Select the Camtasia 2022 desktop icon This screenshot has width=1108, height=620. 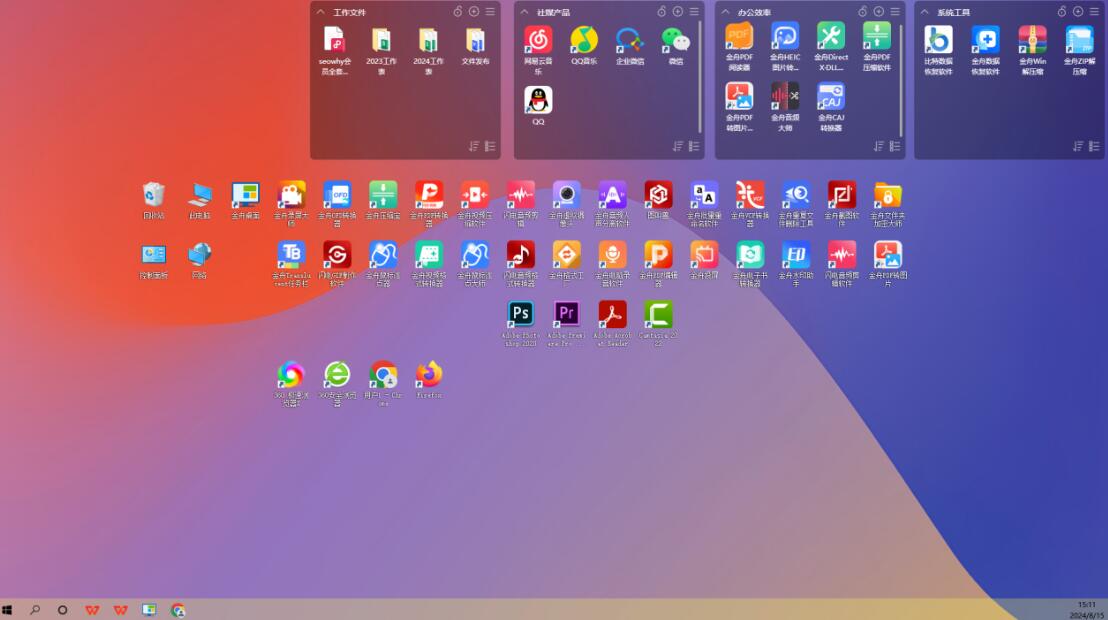[x=658, y=315]
